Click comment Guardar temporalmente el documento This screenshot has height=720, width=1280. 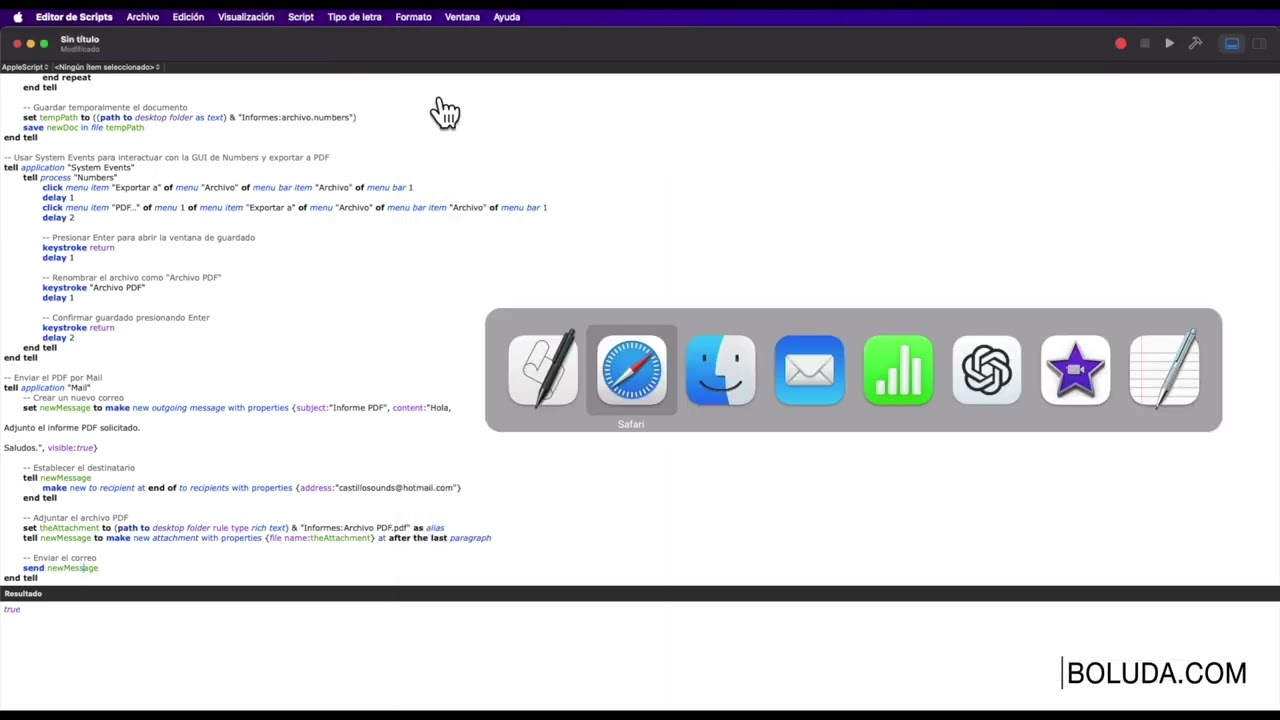[x=105, y=108]
